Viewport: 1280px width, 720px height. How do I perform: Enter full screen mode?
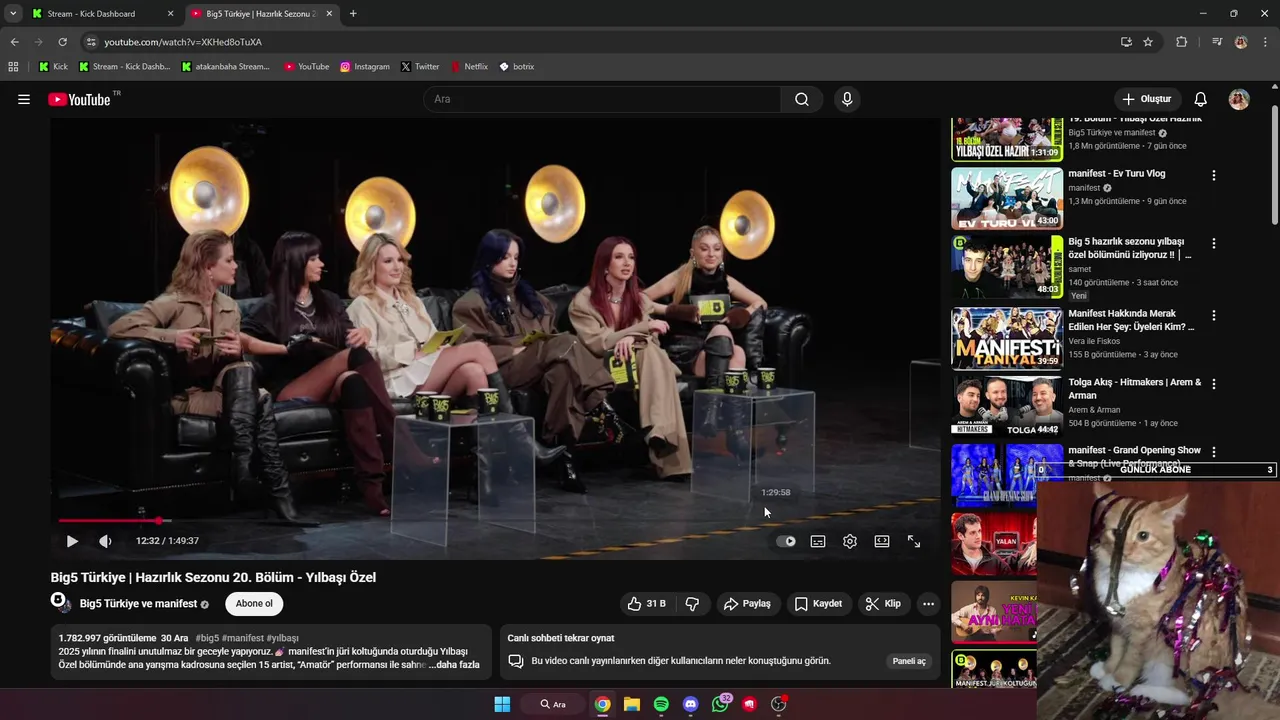[x=914, y=541]
